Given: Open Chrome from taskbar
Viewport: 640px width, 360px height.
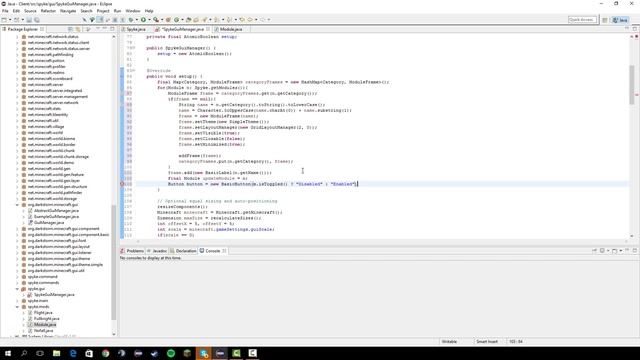Looking at the screenshot, I should (x=106, y=353).
